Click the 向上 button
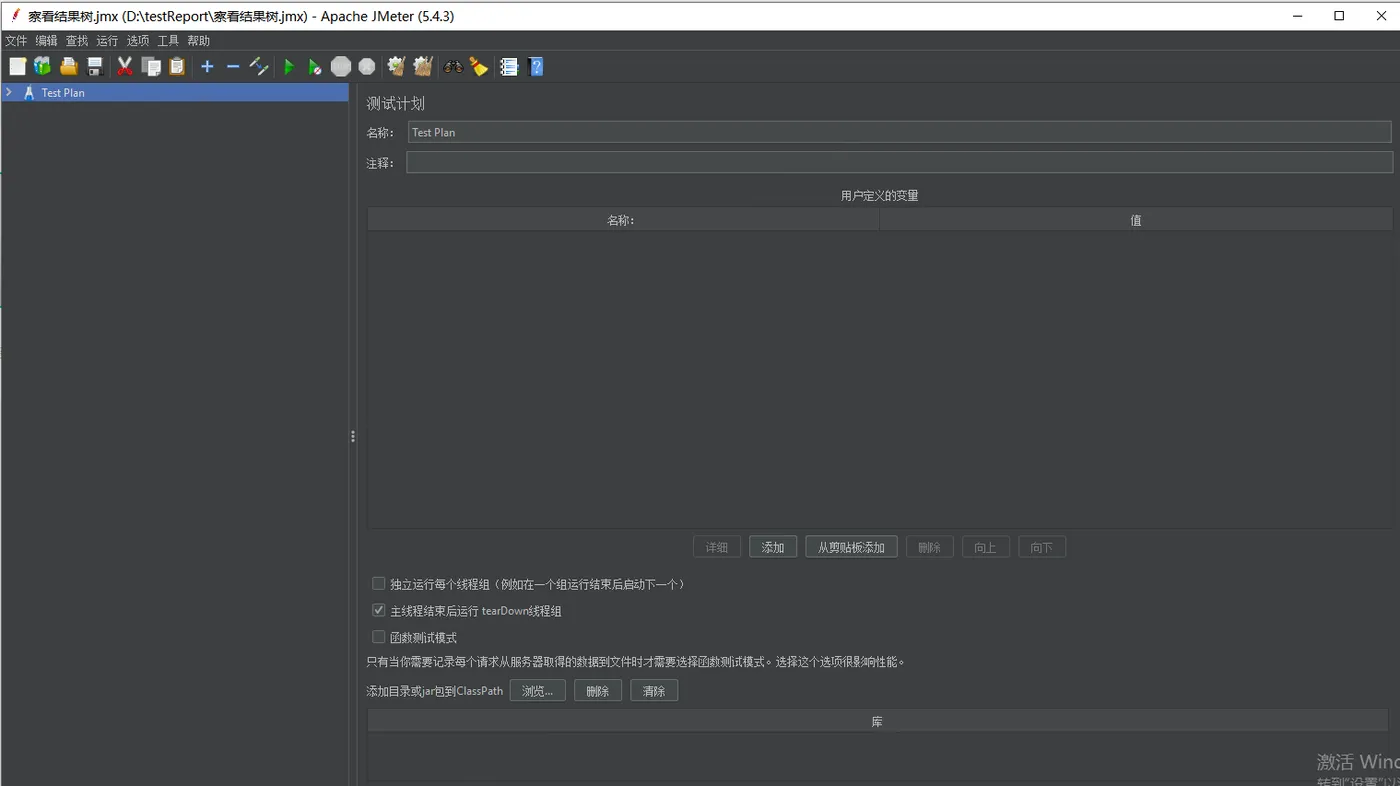This screenshot has width=1400, height=786. [x=985, y=547]
